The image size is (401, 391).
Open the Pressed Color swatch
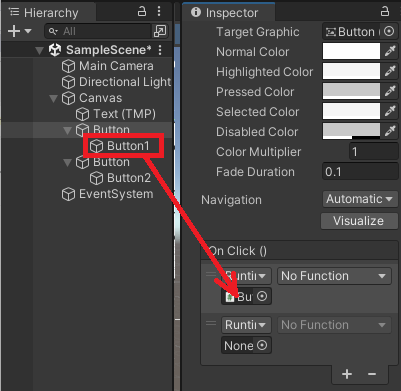pyautogui.click(x=351, y=91)
